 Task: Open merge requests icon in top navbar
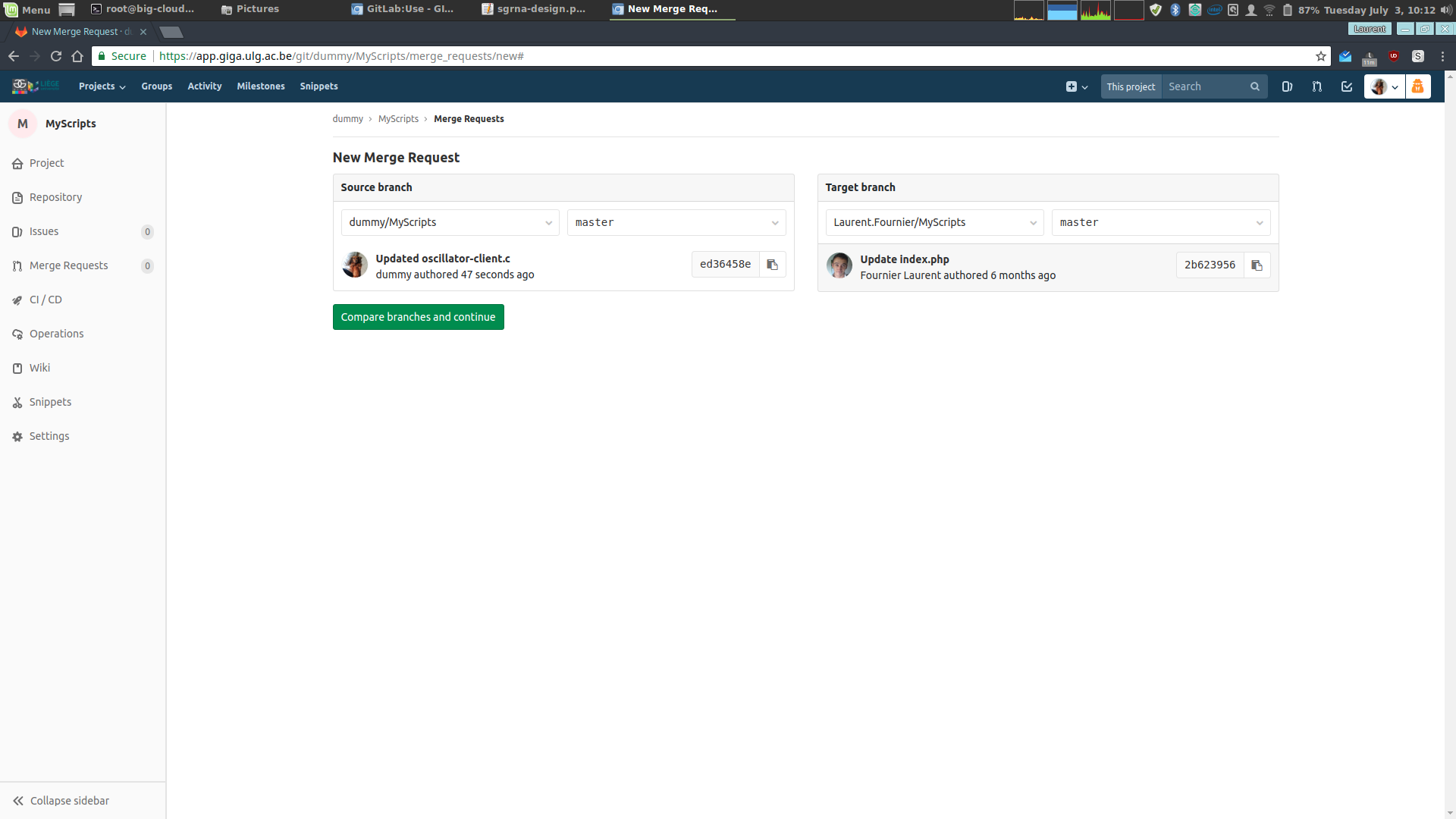(x=1317, y=86)
